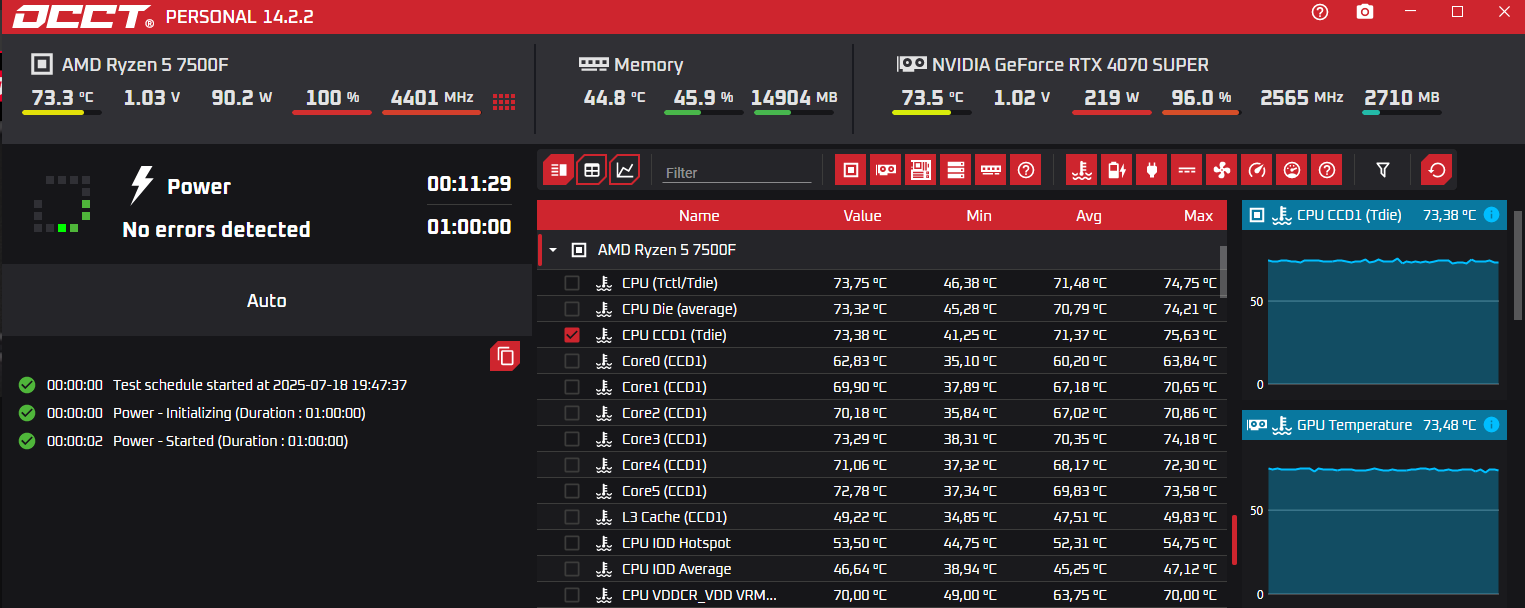The image size is (1525, 608).
Task: Filter sensors by CPU hardware
Action: 850,170
